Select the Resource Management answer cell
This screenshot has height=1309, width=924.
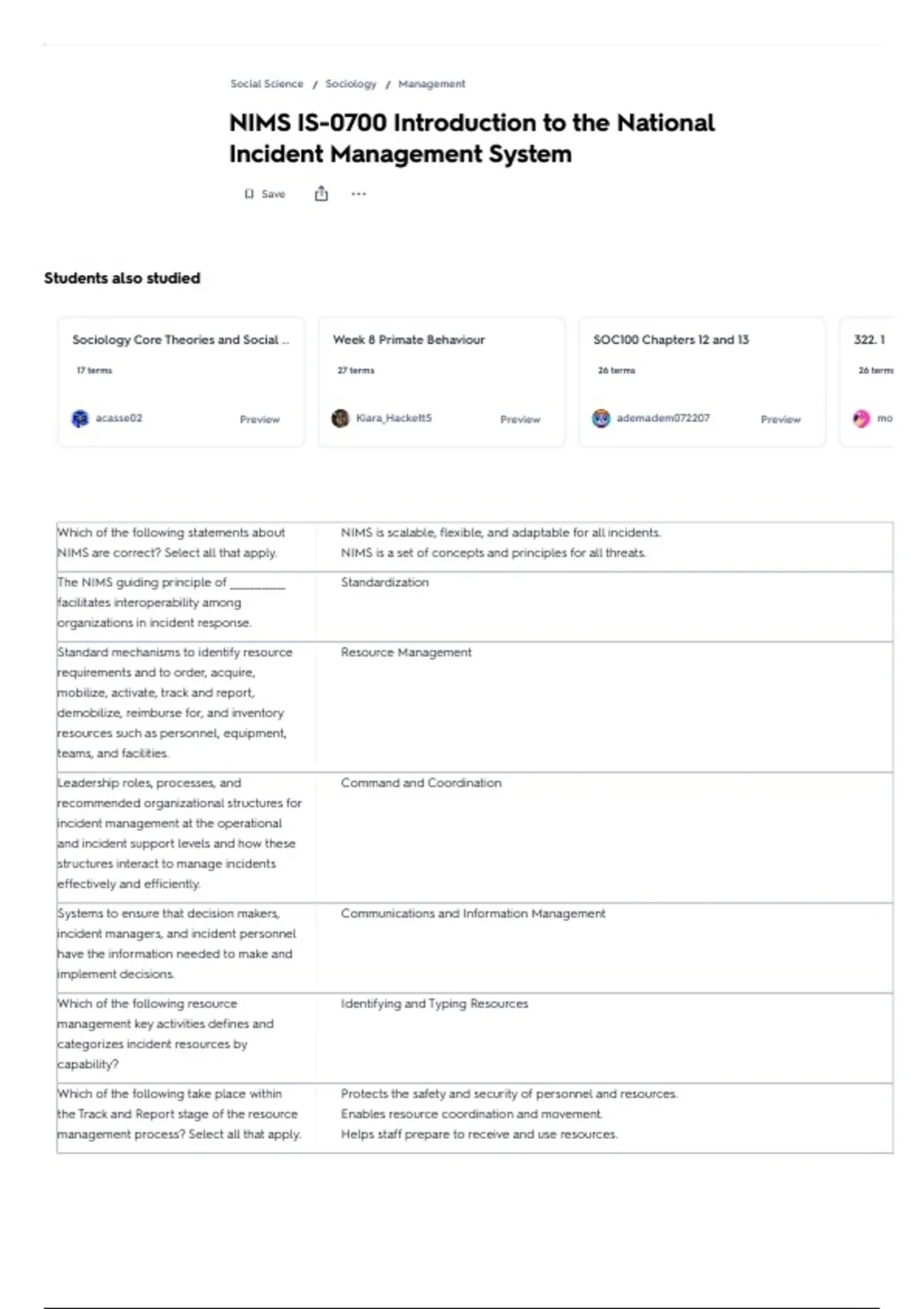pyautogui.click(x=604, y=707)
